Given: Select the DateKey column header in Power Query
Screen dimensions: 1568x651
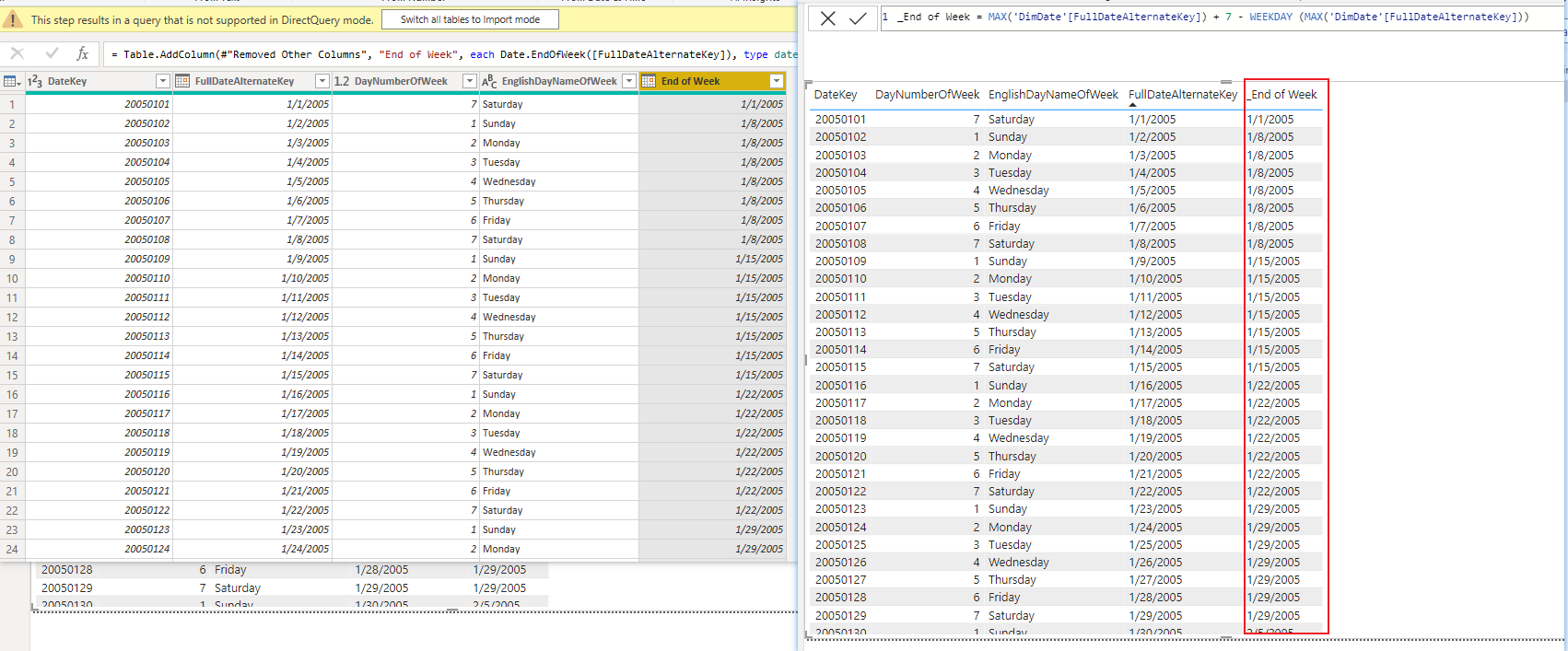Looking at the screenshot, I should [99, 81].
